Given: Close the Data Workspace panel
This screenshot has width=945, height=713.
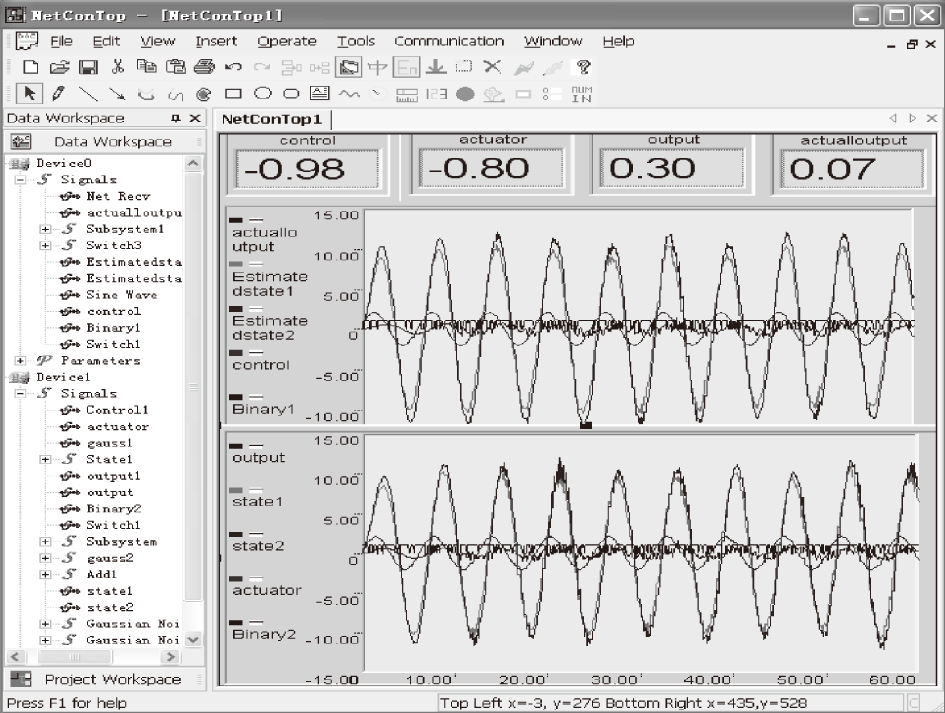Looking at the screenshot, I should click(x=195, y=118).
